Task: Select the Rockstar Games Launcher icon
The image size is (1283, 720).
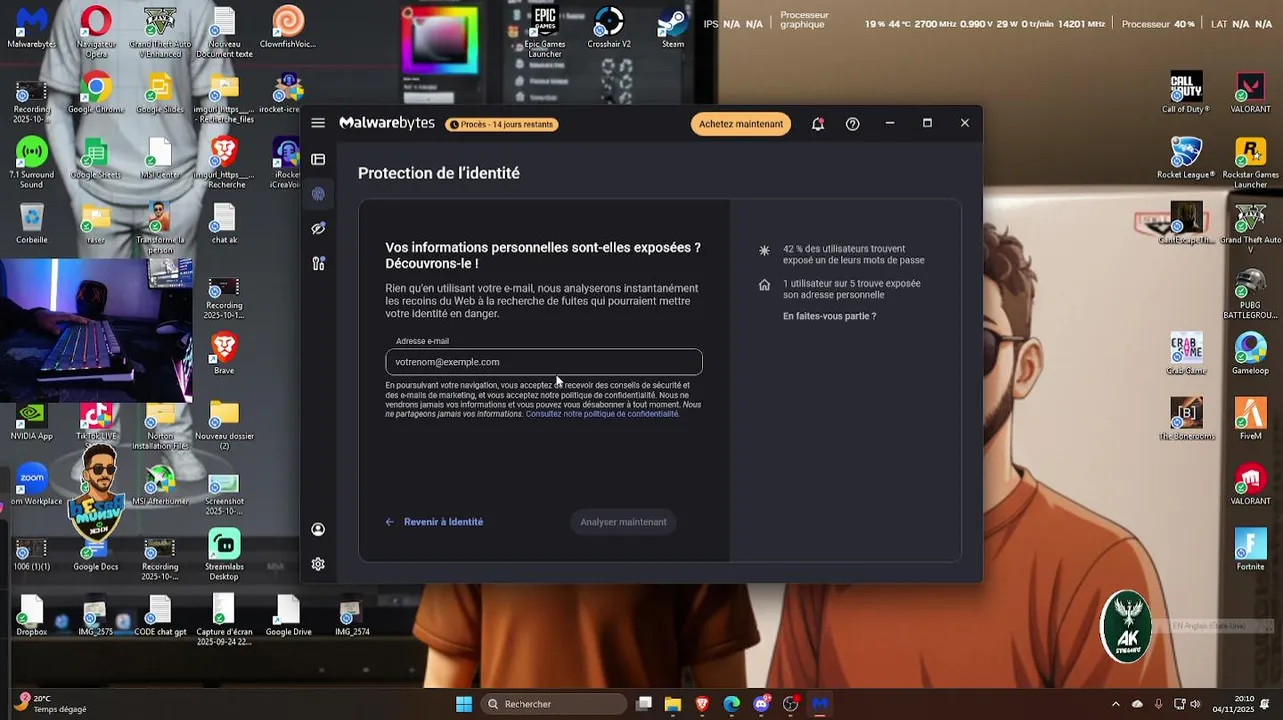Action: (1250, 163)
